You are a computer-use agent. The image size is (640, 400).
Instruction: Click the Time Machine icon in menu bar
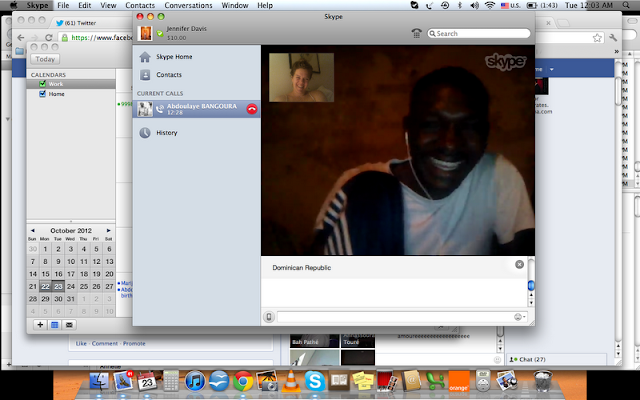pyautogui.click(x=445, y=5)
